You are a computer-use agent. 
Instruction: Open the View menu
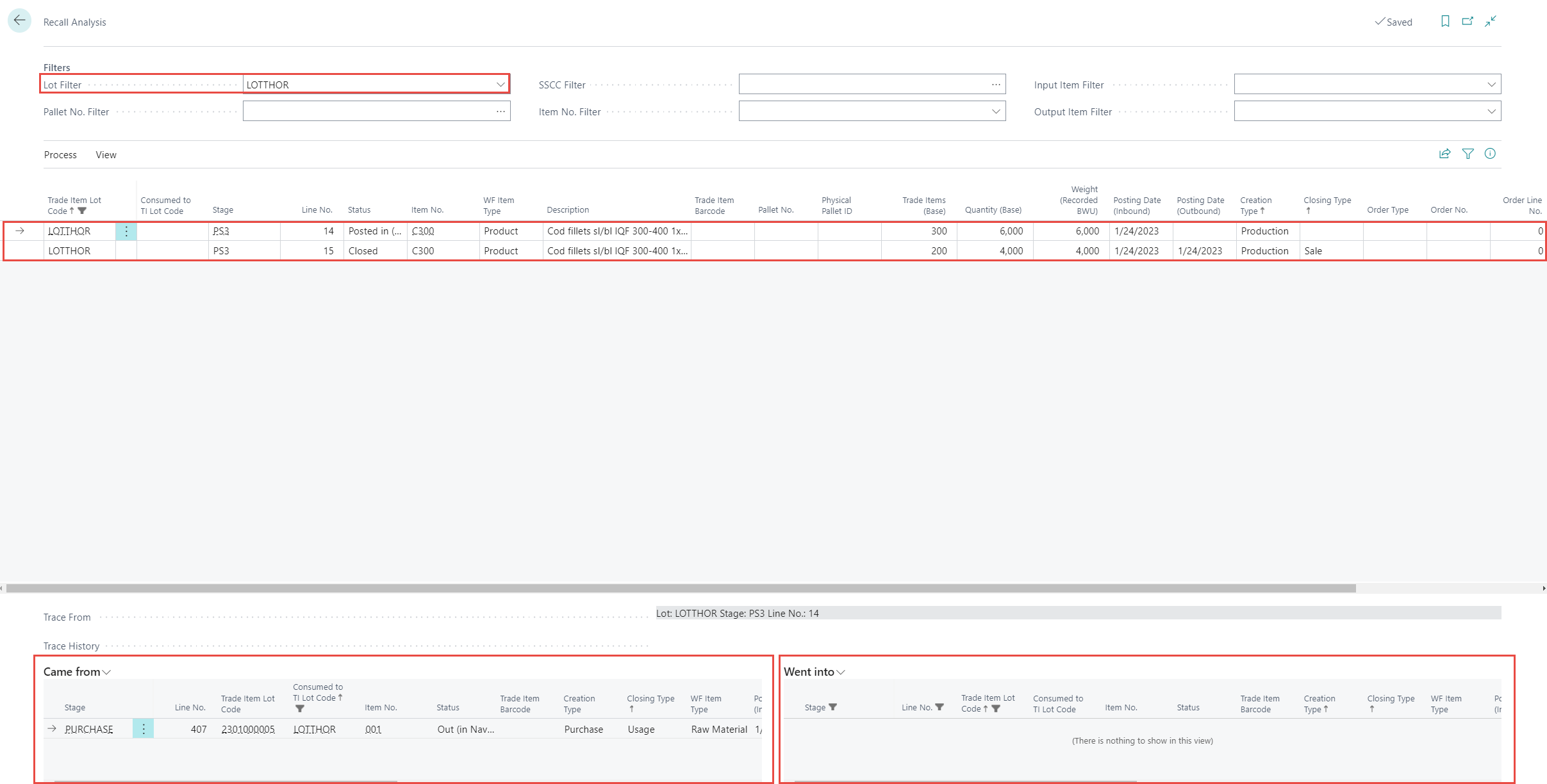[x=106, y=155]
